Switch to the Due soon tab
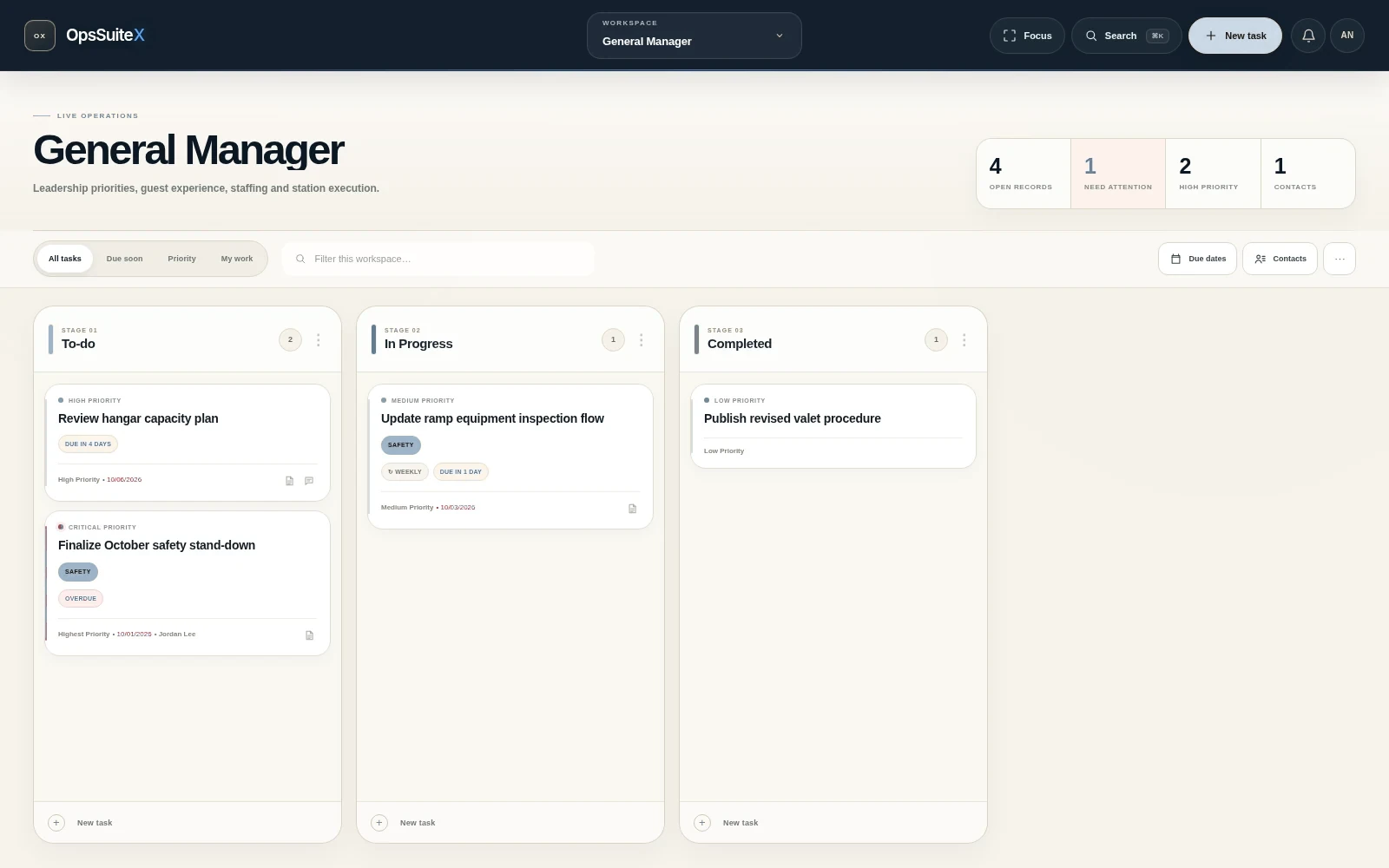 click(x=125, y=259)
